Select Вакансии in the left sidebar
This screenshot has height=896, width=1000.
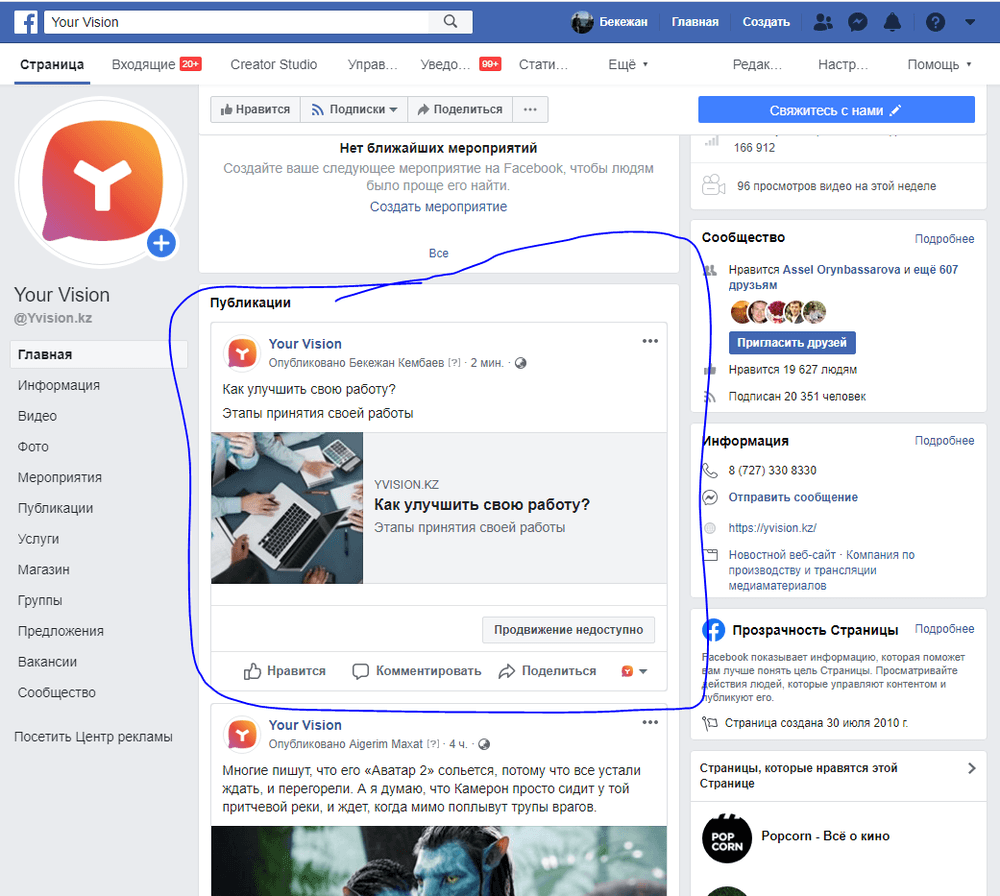(47, 661)
